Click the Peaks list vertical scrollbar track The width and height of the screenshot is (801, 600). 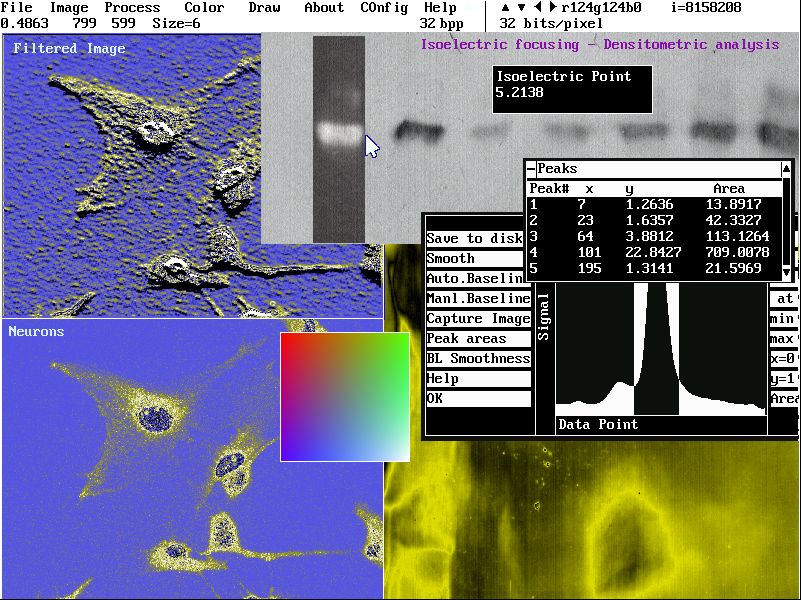tap(786, 220)
